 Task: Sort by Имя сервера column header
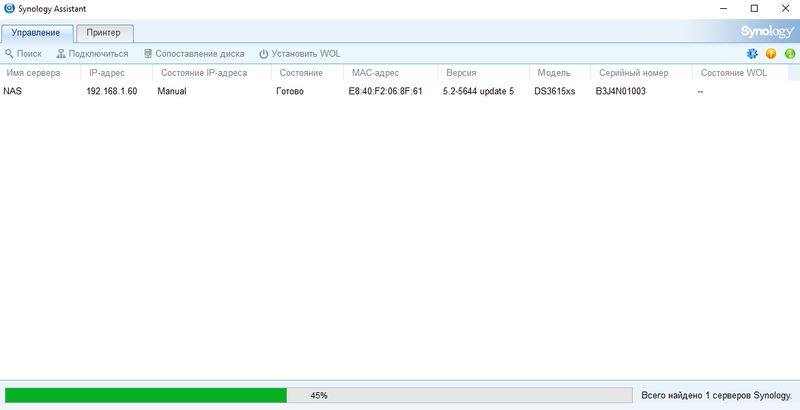click(34, 73)
